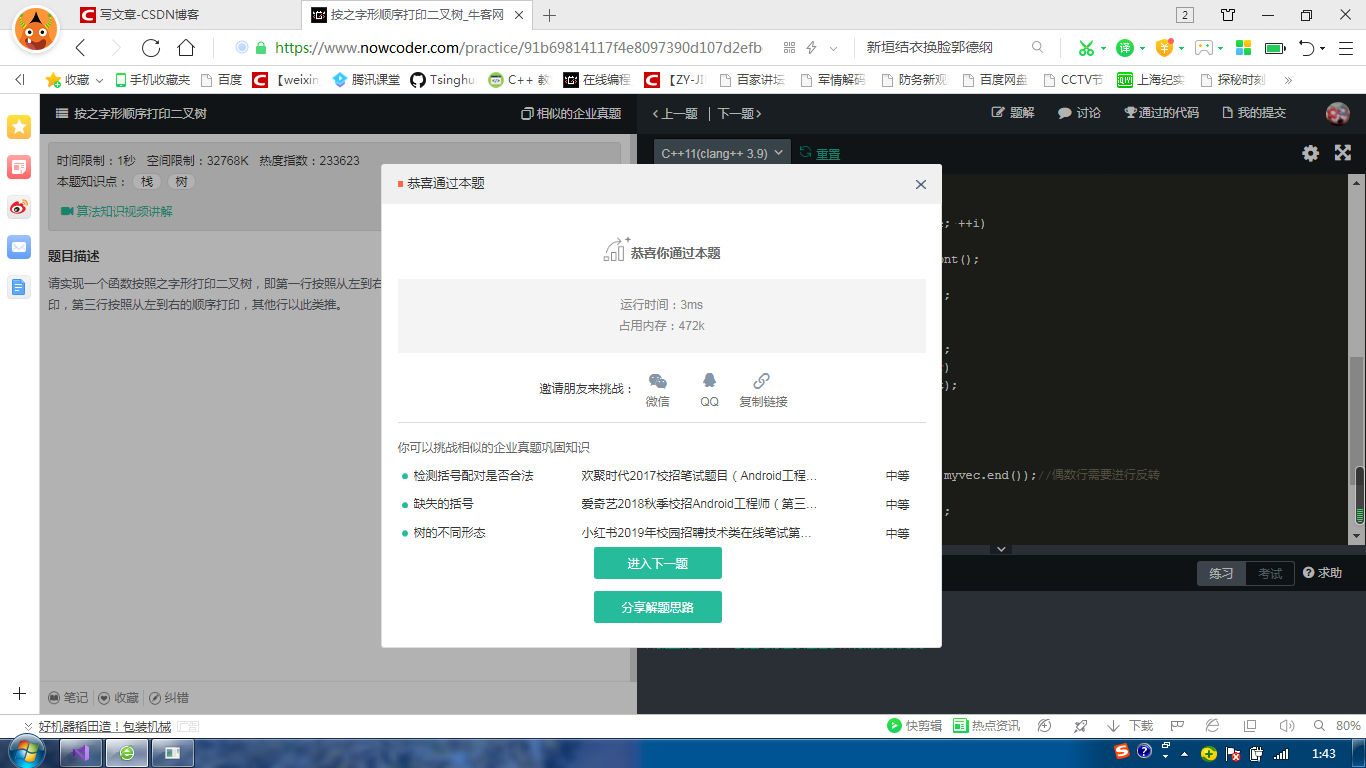Viewport: 1366px width, 768px height.
Task: Share result via 微信 icon
Action: point(657,383)
